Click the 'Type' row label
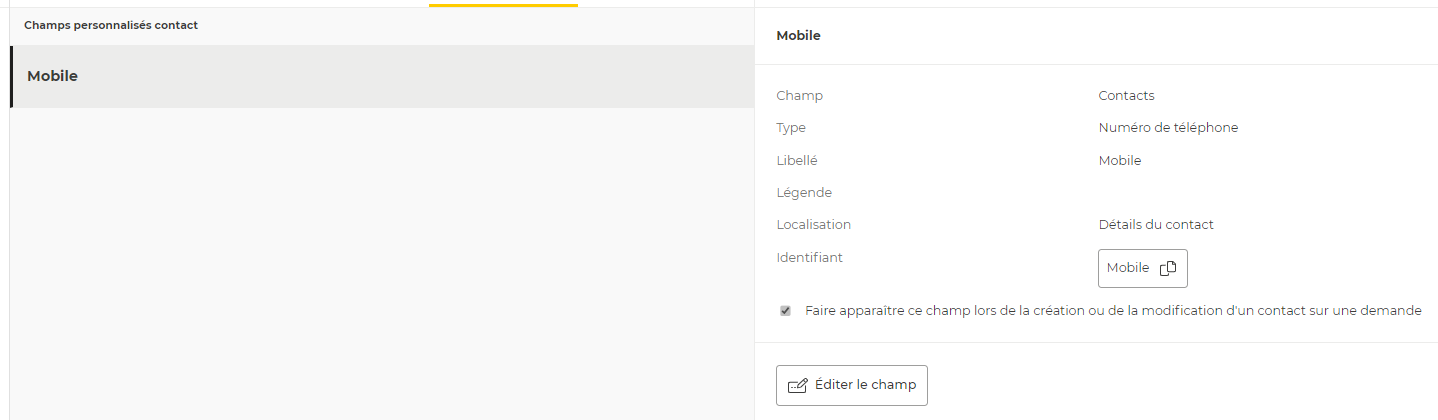1438x420 pixels. click(791, 128)
